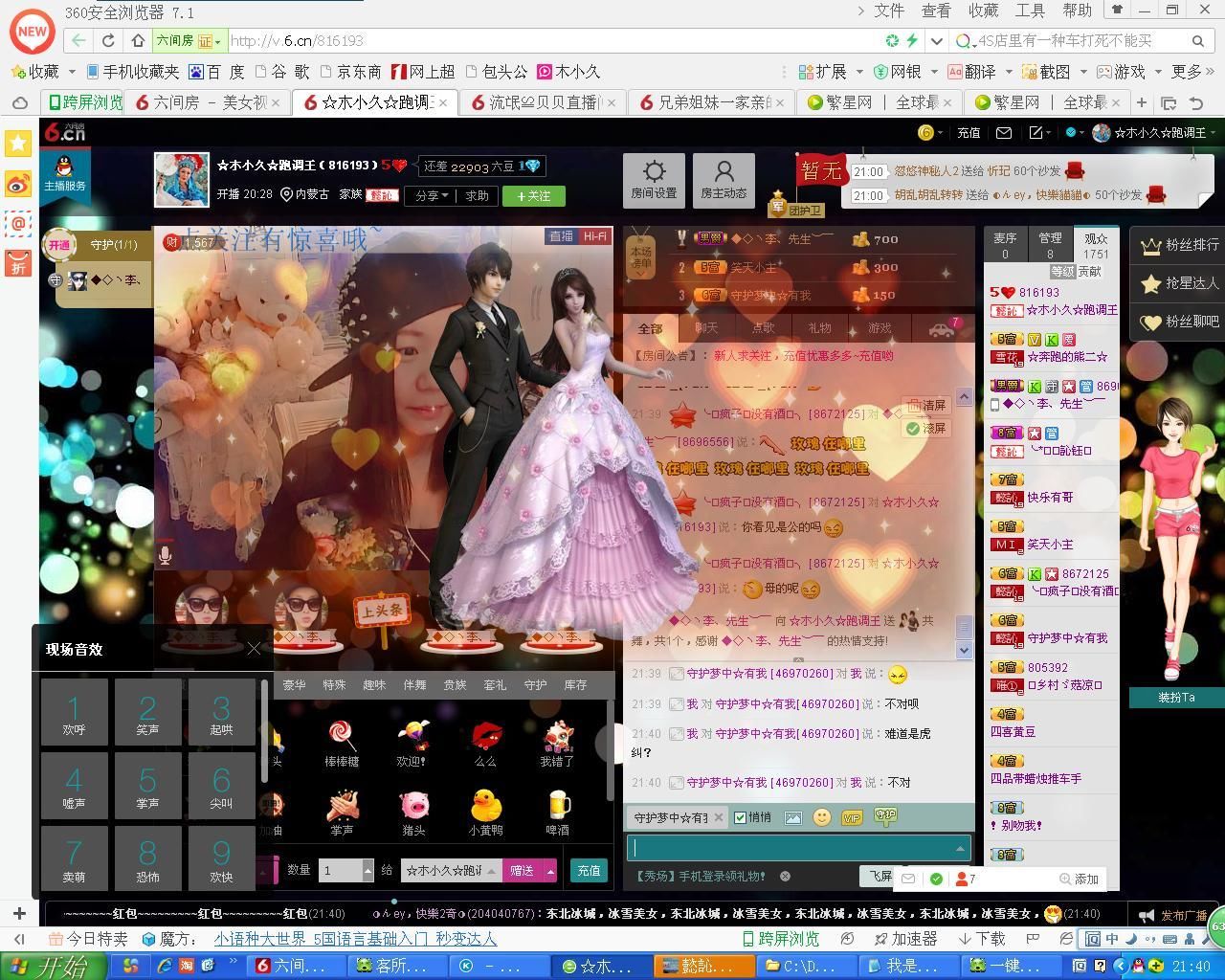The height and width of the screenshot is (980, 1225).
Task: Play sound effect 5 掌声
Action: (147, 786)
